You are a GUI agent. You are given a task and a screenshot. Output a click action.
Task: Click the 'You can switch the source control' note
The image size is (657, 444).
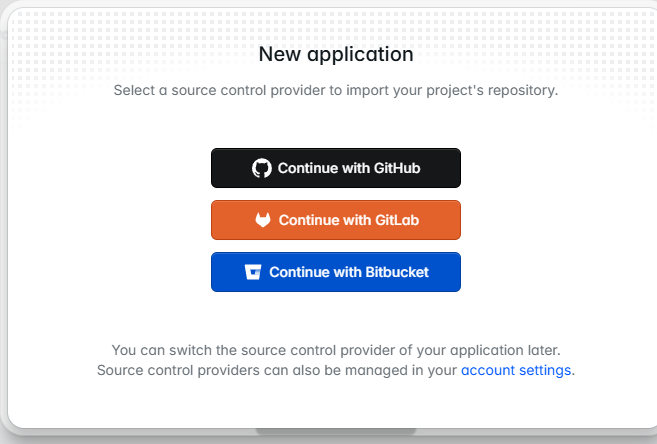336,351
